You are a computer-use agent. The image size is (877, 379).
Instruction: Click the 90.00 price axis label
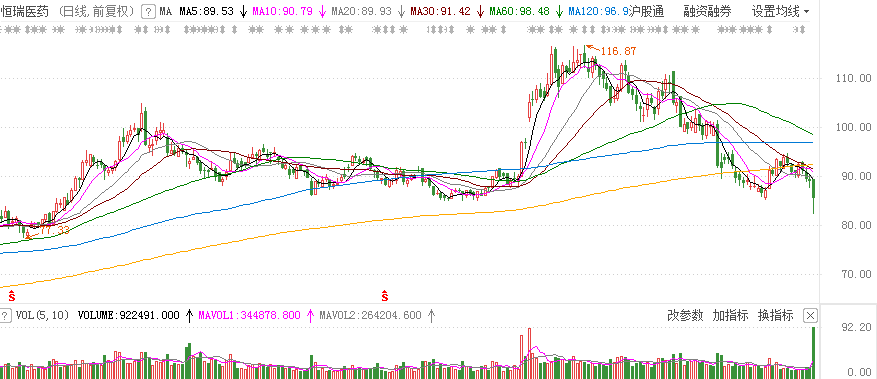coord(857,176)
